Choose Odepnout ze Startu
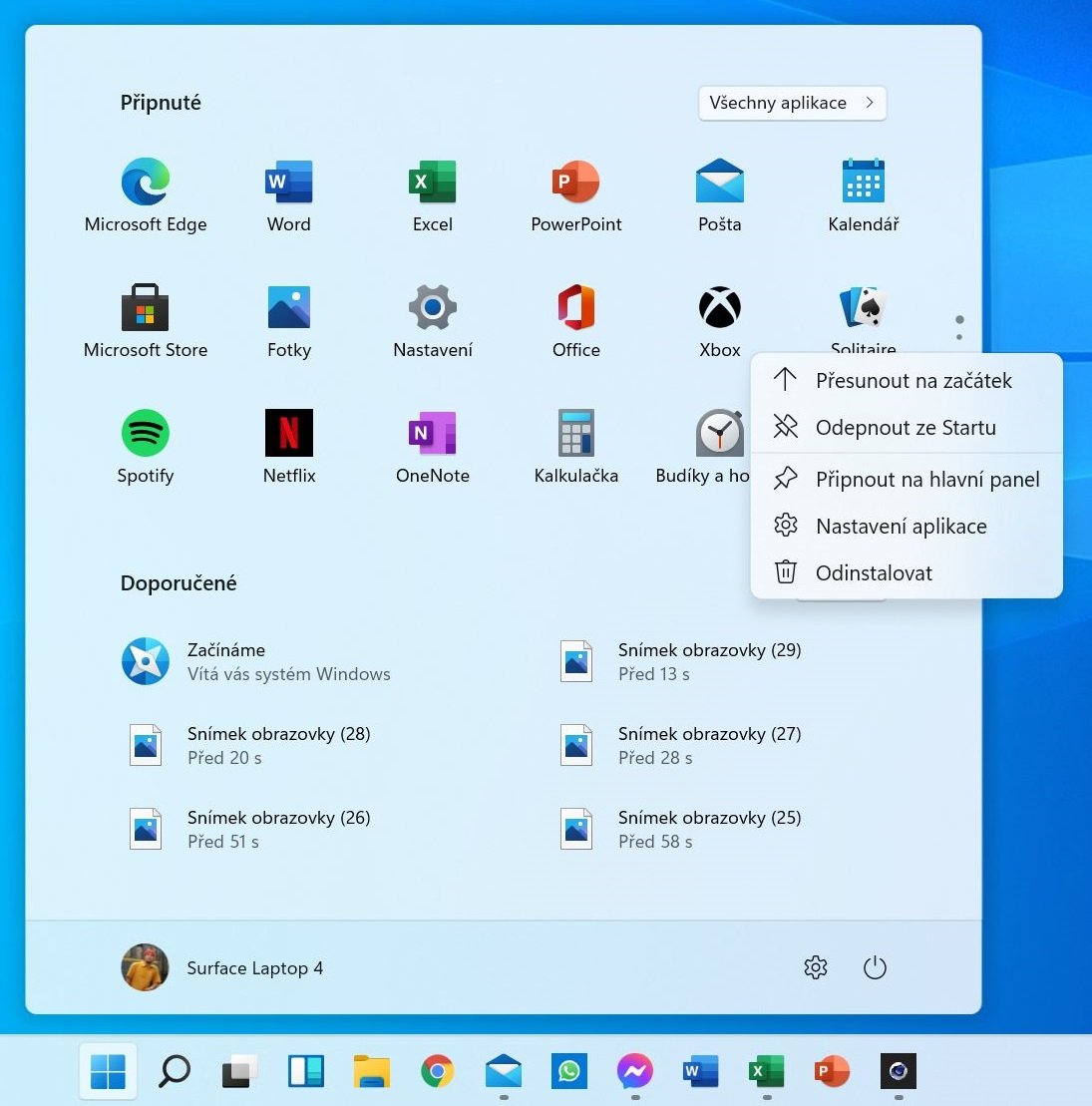 907,428
